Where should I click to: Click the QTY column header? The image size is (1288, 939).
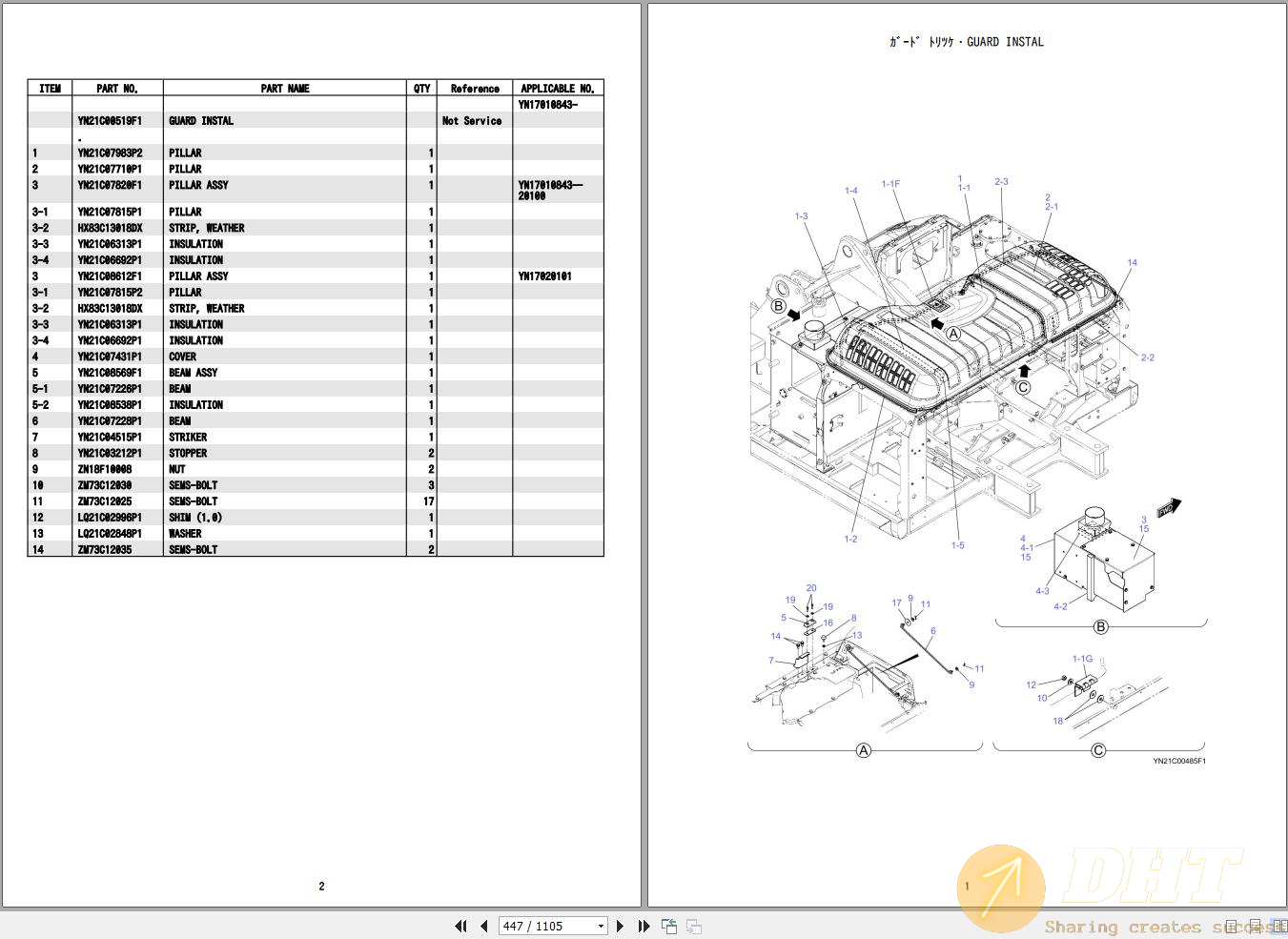[x=421, y=89]
